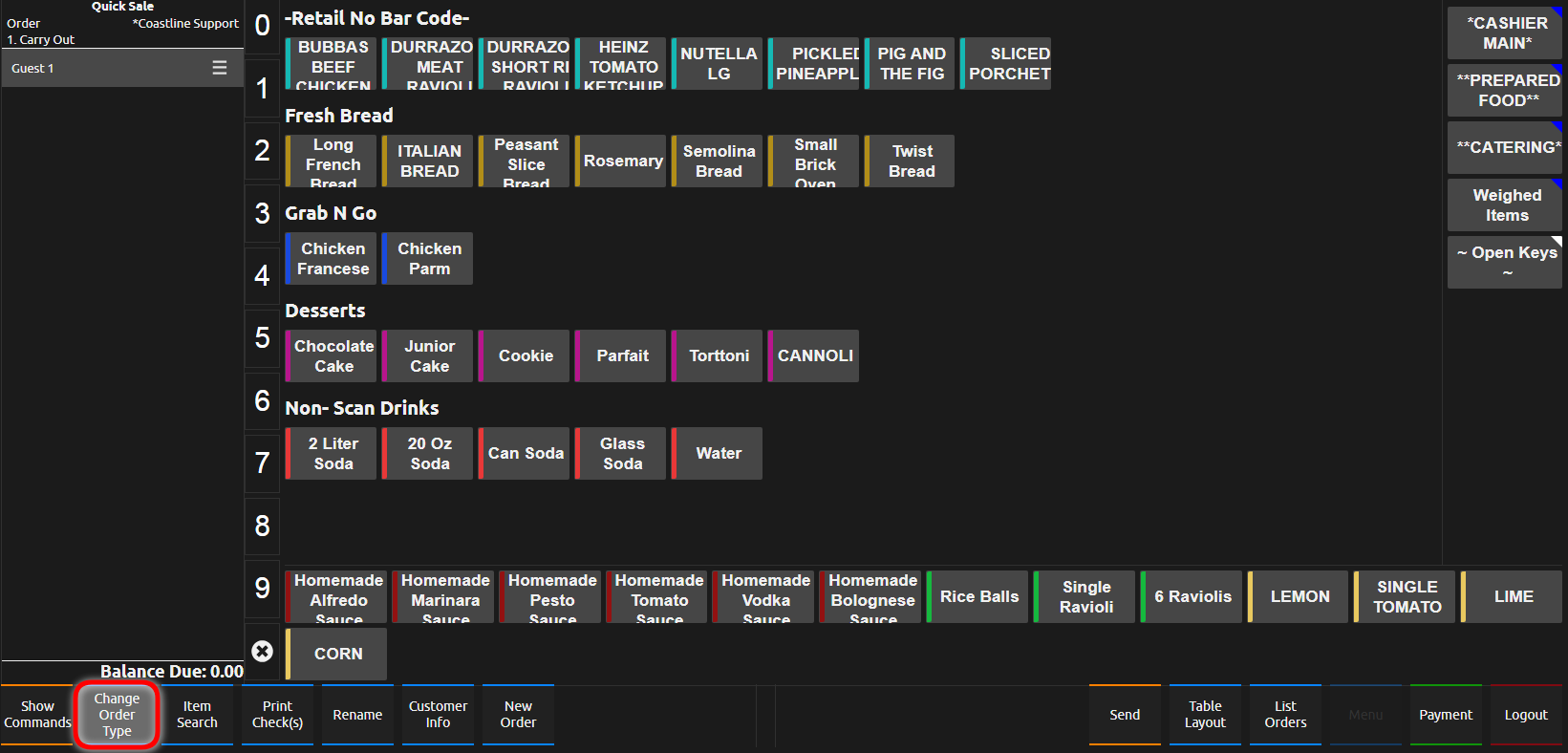Add Long French Bread
The image size is (1568, 753).
331,161
